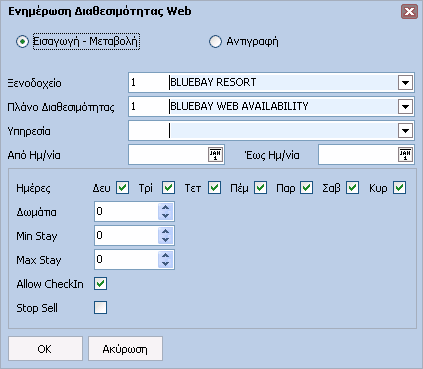The image size is (423, 369).
Task: Toggle the Allow CheckIn checkbox
Action: [x=100, y=284]
